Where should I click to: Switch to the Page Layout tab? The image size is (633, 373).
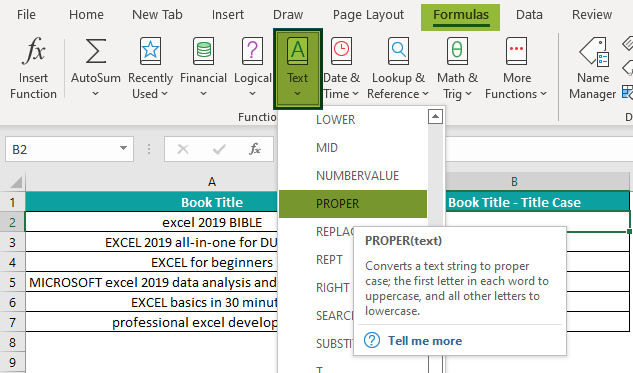click(368, 15)
